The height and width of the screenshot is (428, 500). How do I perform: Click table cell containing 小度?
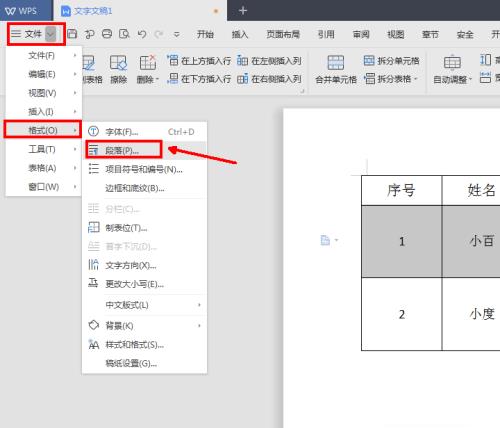(471, 314)
